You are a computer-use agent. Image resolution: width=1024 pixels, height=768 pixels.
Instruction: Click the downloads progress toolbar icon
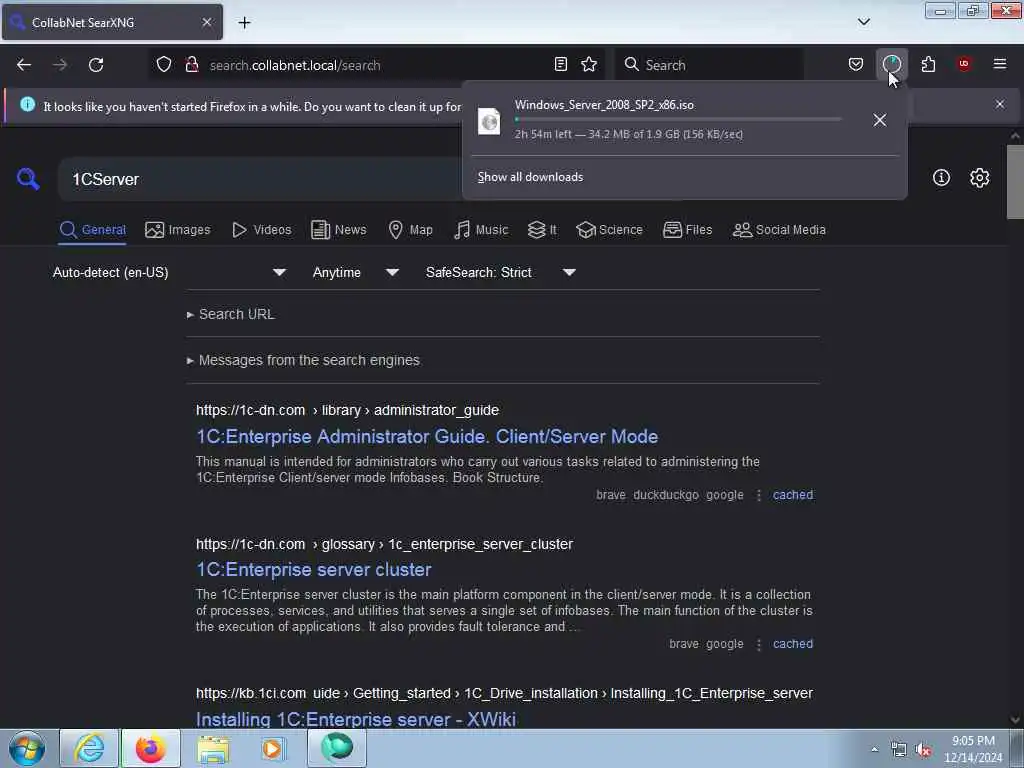click(x=891, y=64)
